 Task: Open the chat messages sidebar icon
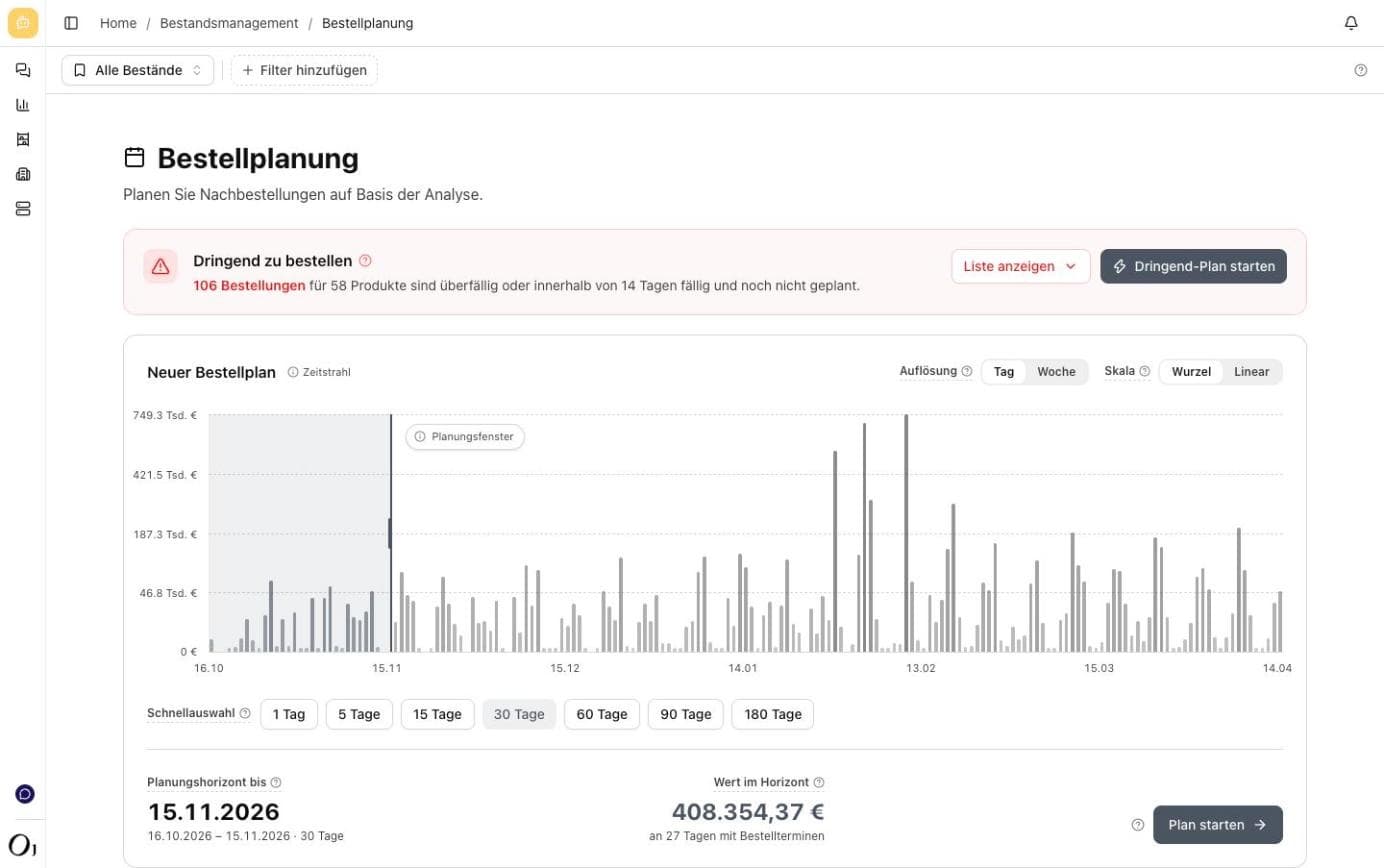[x=23, y=70]
